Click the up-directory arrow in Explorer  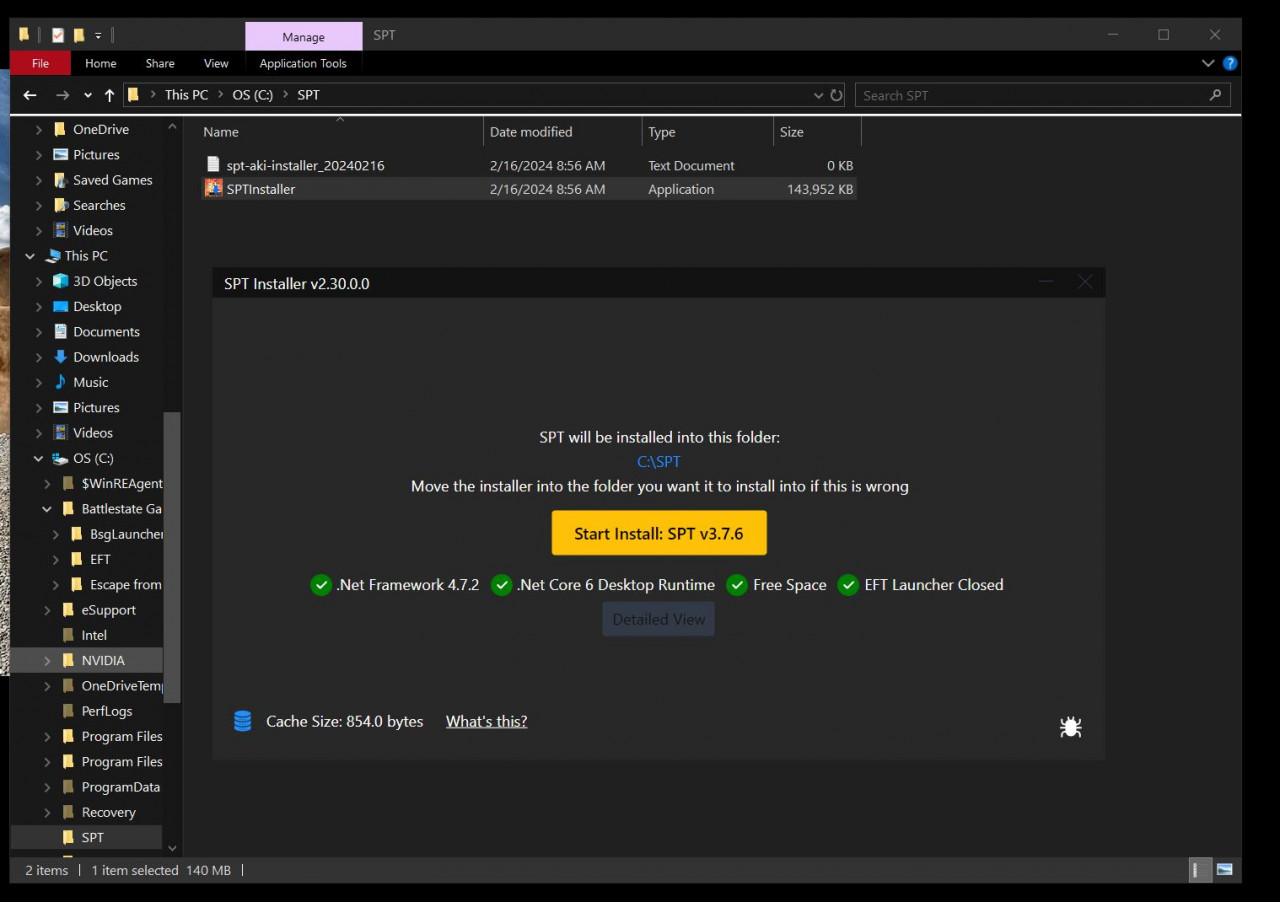[x=110, y=95]
